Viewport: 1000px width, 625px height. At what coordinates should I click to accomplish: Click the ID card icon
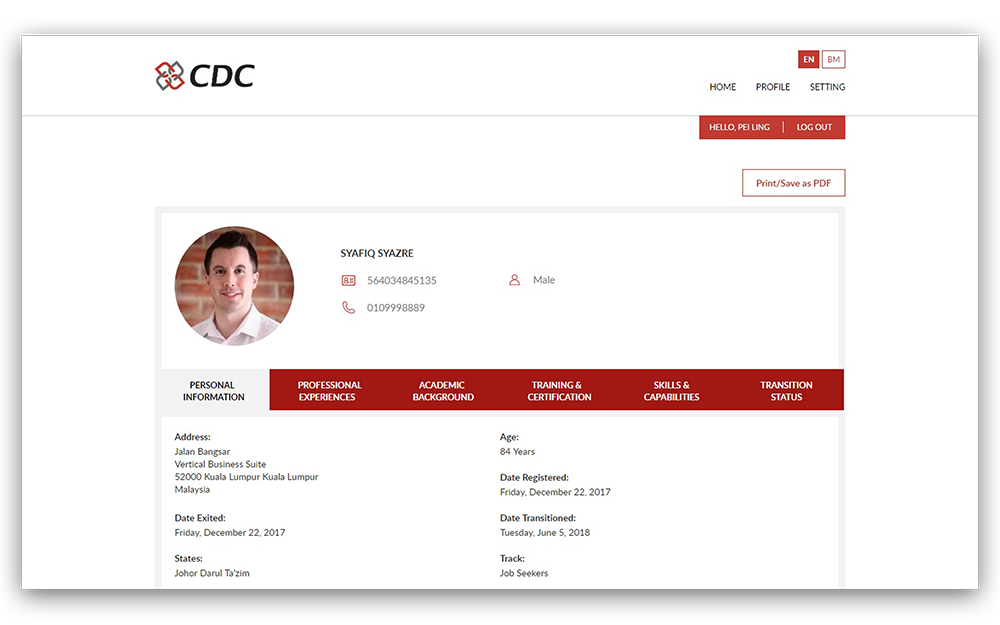tap(348, 281)
